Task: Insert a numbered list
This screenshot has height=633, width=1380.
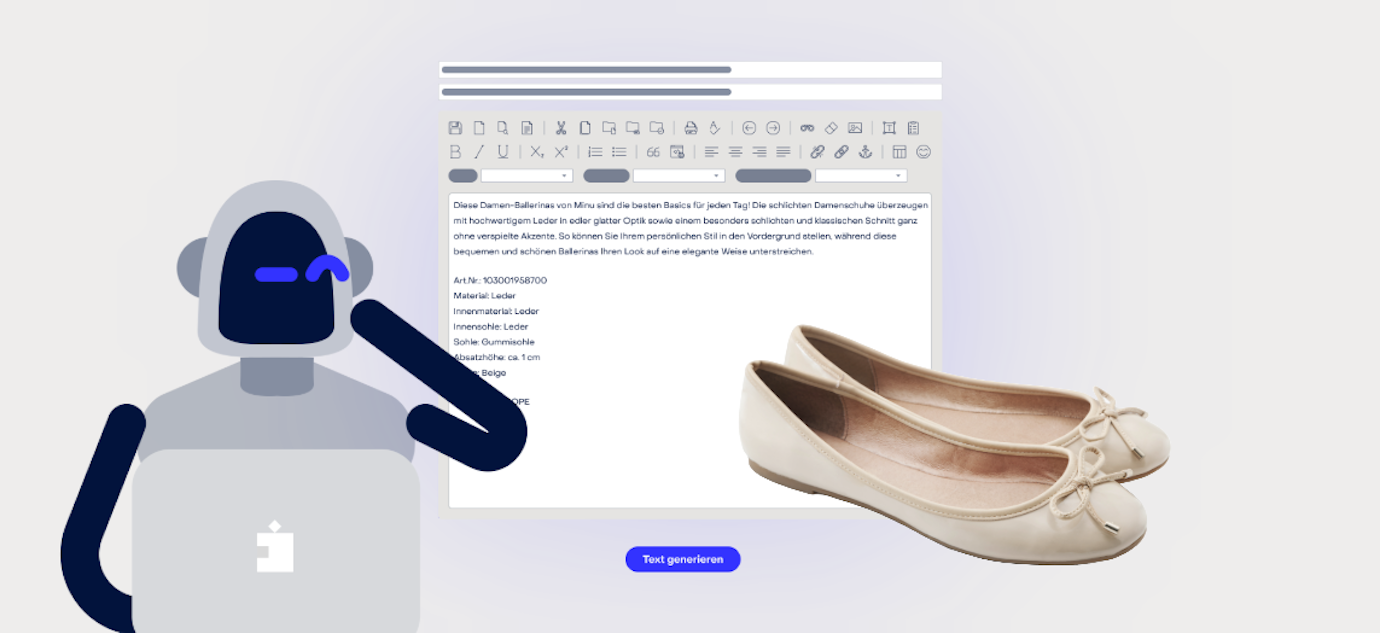Action: [595, 152]
